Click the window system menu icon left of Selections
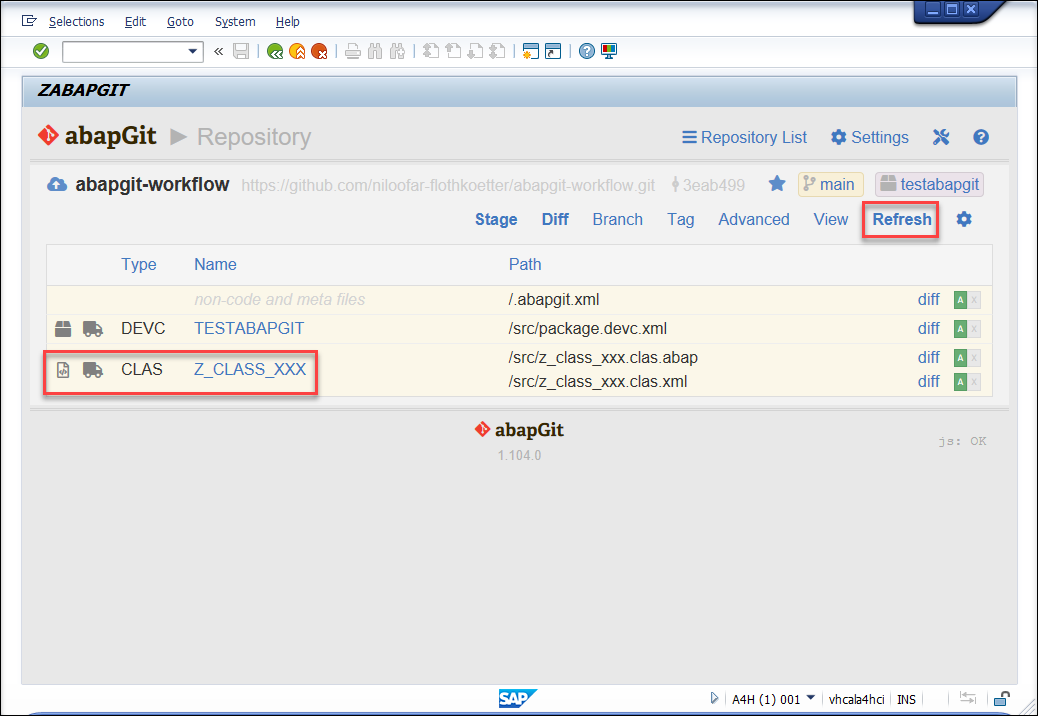This screenshot has width=1038, height=716. pyautogui.click(x=29, y=21)
